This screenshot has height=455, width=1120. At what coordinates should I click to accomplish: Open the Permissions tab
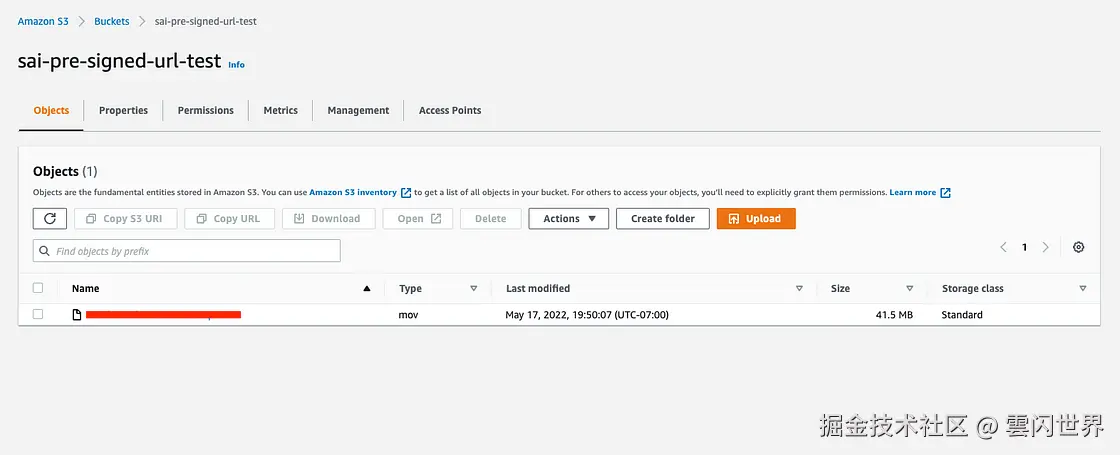point(206,111)
